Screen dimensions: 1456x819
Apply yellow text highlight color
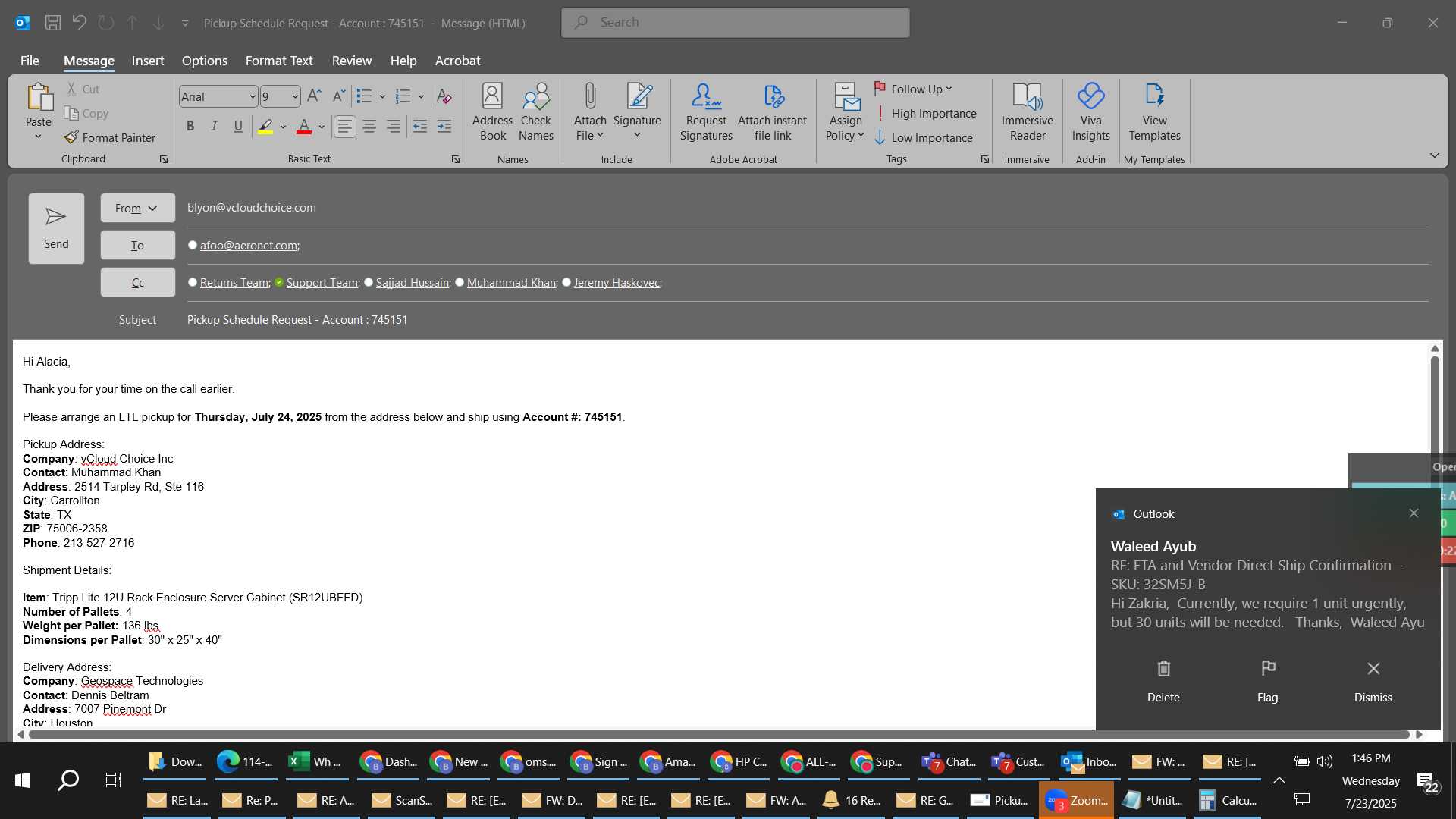[265, 127]
